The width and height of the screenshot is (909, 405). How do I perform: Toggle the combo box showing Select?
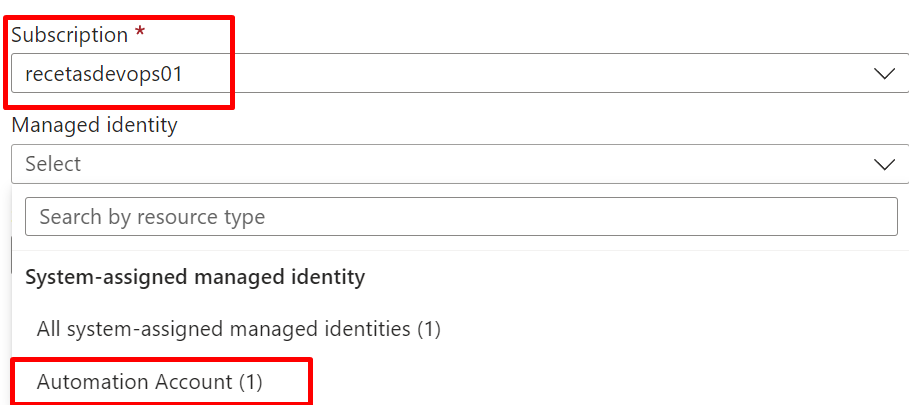pyautogui.click(x=460, y=164)
